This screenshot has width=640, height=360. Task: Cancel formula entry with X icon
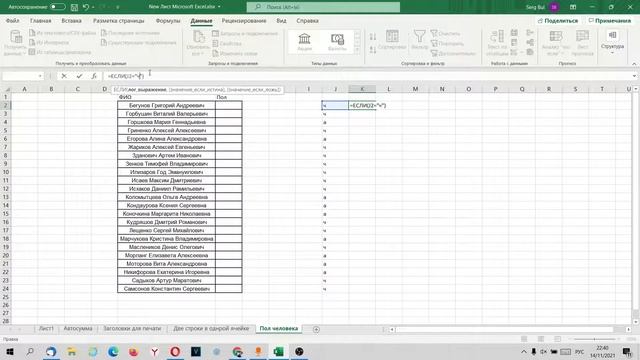pyautogui.click(x=64, y=76)
